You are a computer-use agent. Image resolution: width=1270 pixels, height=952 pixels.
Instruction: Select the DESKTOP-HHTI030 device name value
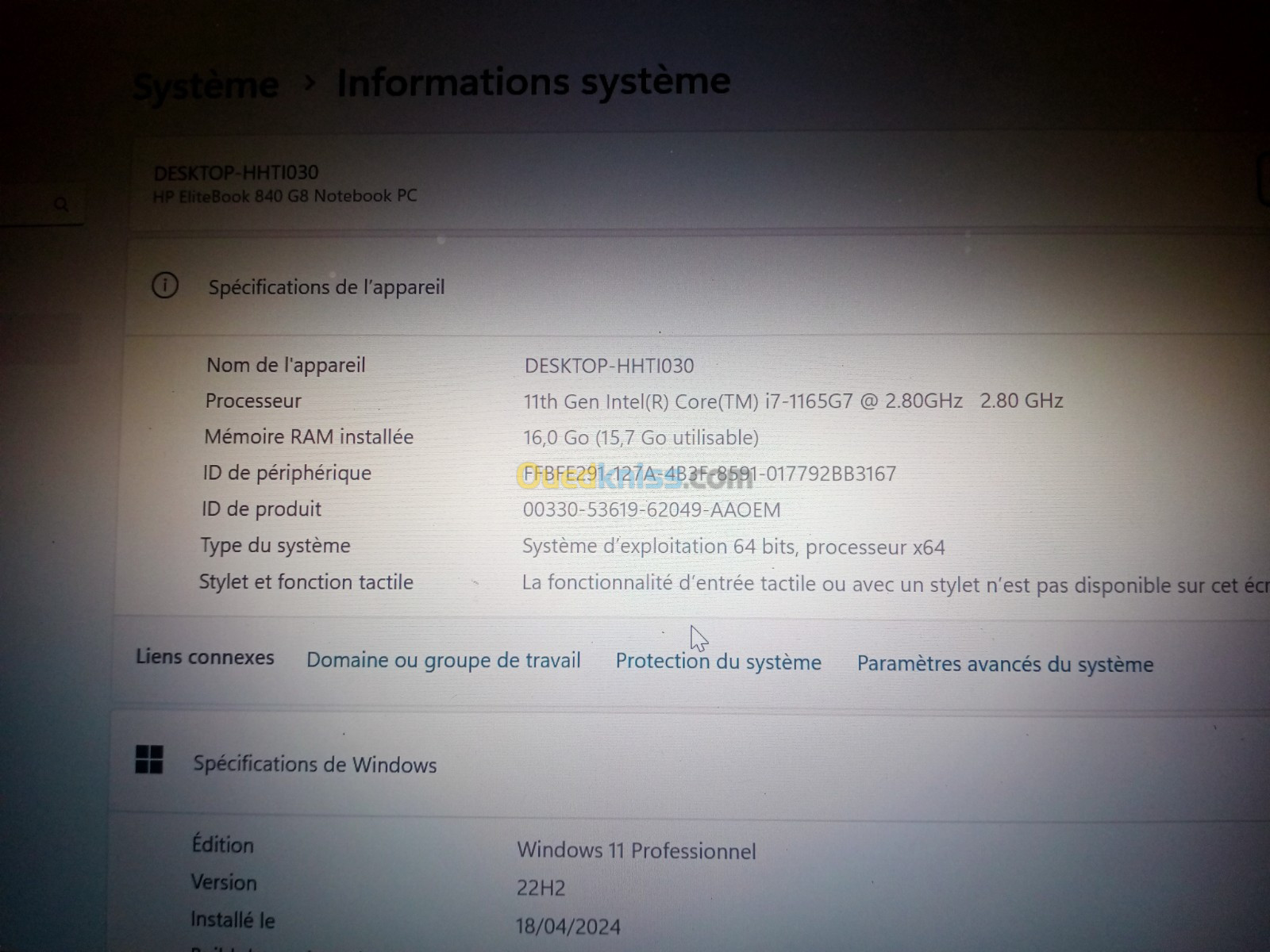click(609, 366)
